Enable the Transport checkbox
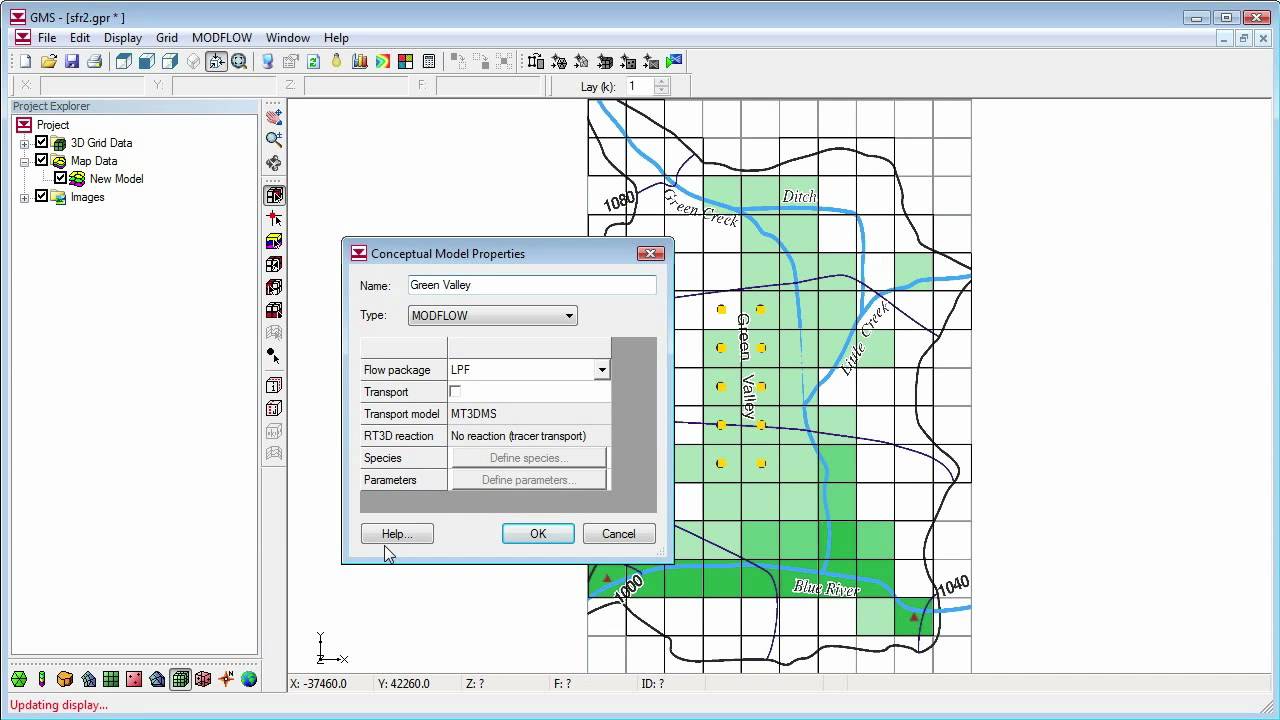Screen dimensions: 1280x720 click(x=455, y=392)
